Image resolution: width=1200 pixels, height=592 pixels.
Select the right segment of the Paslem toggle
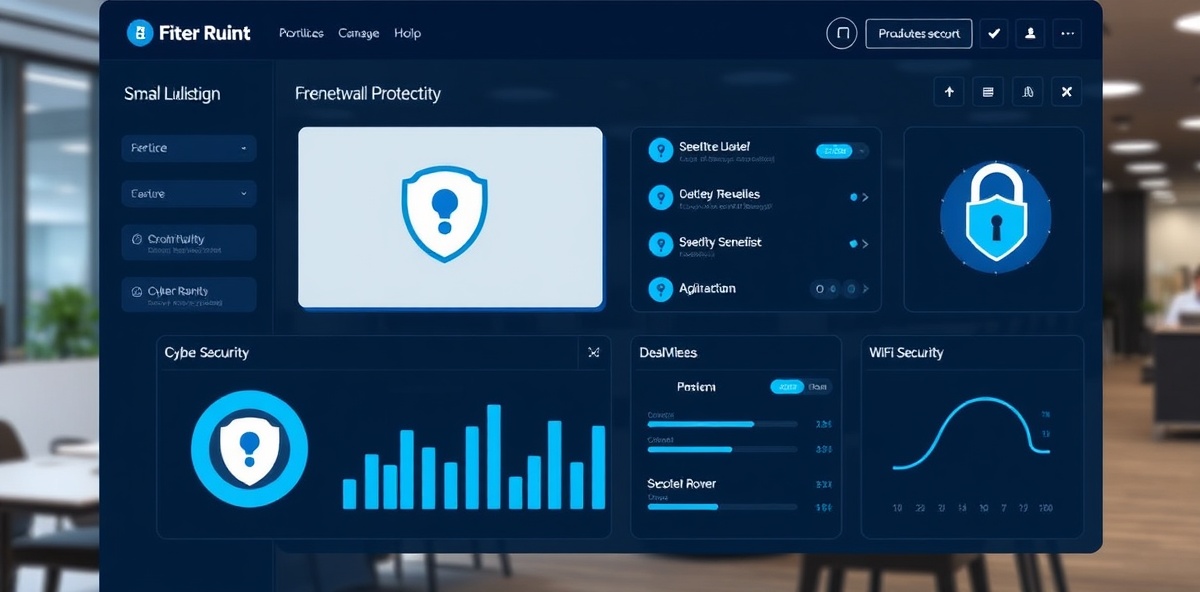818,387
